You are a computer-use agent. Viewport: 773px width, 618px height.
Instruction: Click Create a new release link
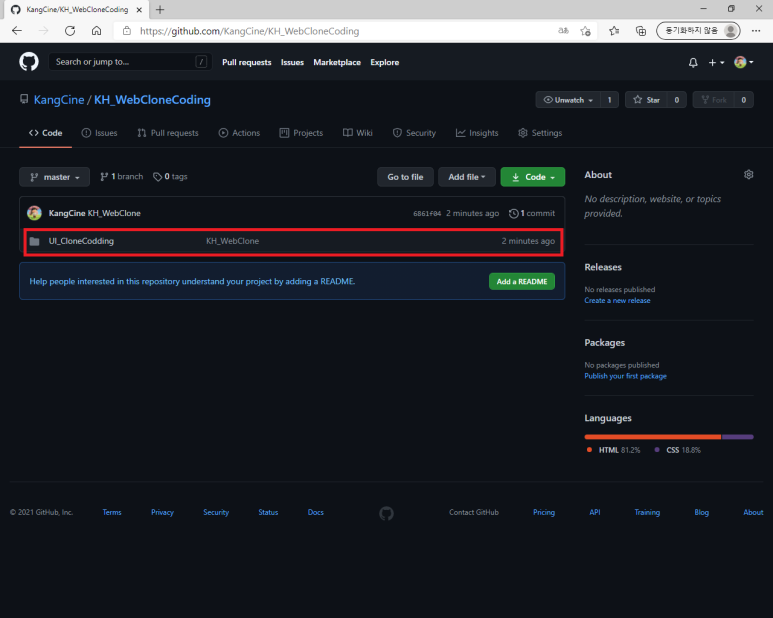tap(617, 301)
